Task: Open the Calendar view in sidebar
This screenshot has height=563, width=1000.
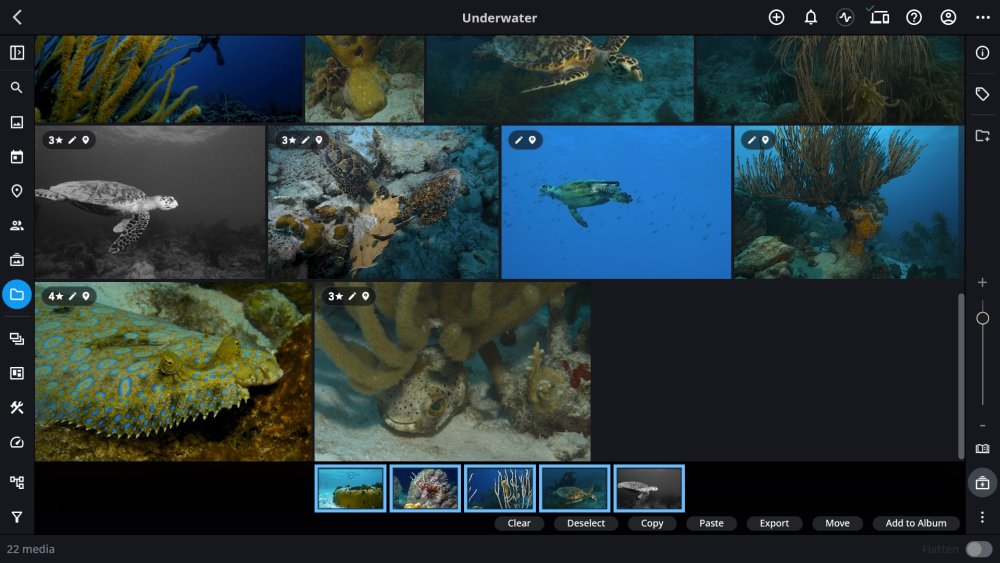Action: click(x=17, y=157)
